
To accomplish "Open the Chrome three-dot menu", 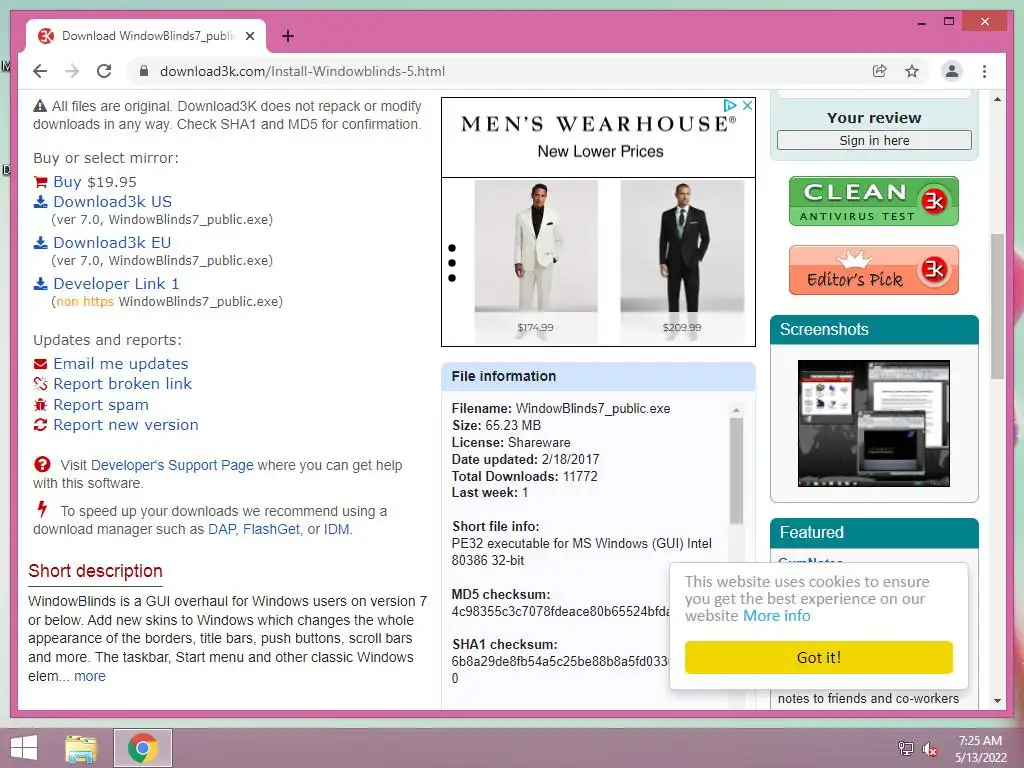I will click(x=984, y=71).
